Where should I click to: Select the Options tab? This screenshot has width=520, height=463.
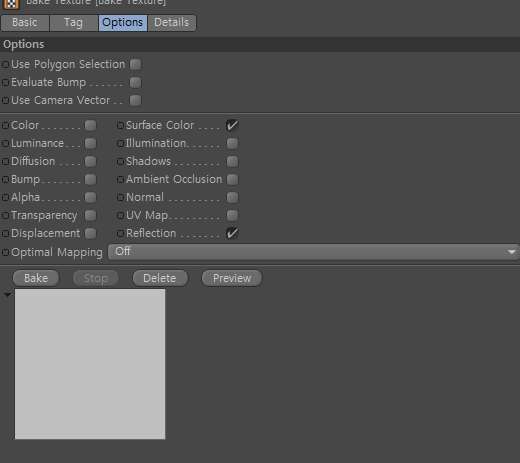coord(123,23)
